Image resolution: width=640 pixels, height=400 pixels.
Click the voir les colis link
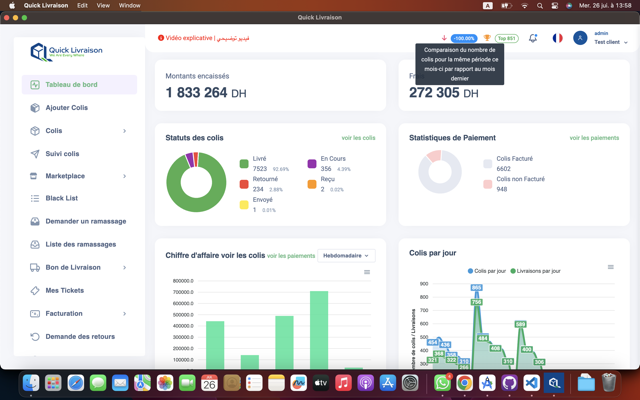(x=358, y=138)
